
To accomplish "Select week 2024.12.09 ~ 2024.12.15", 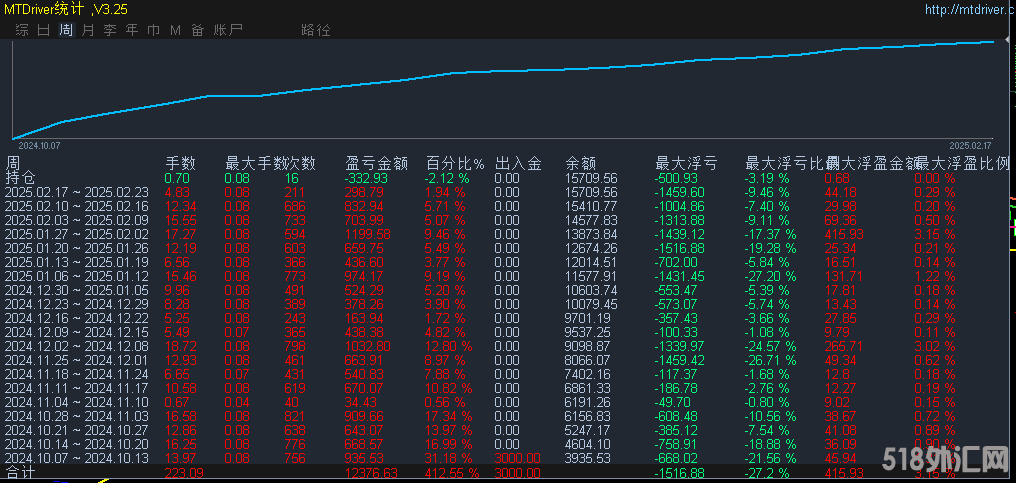I will pos(76,333).
